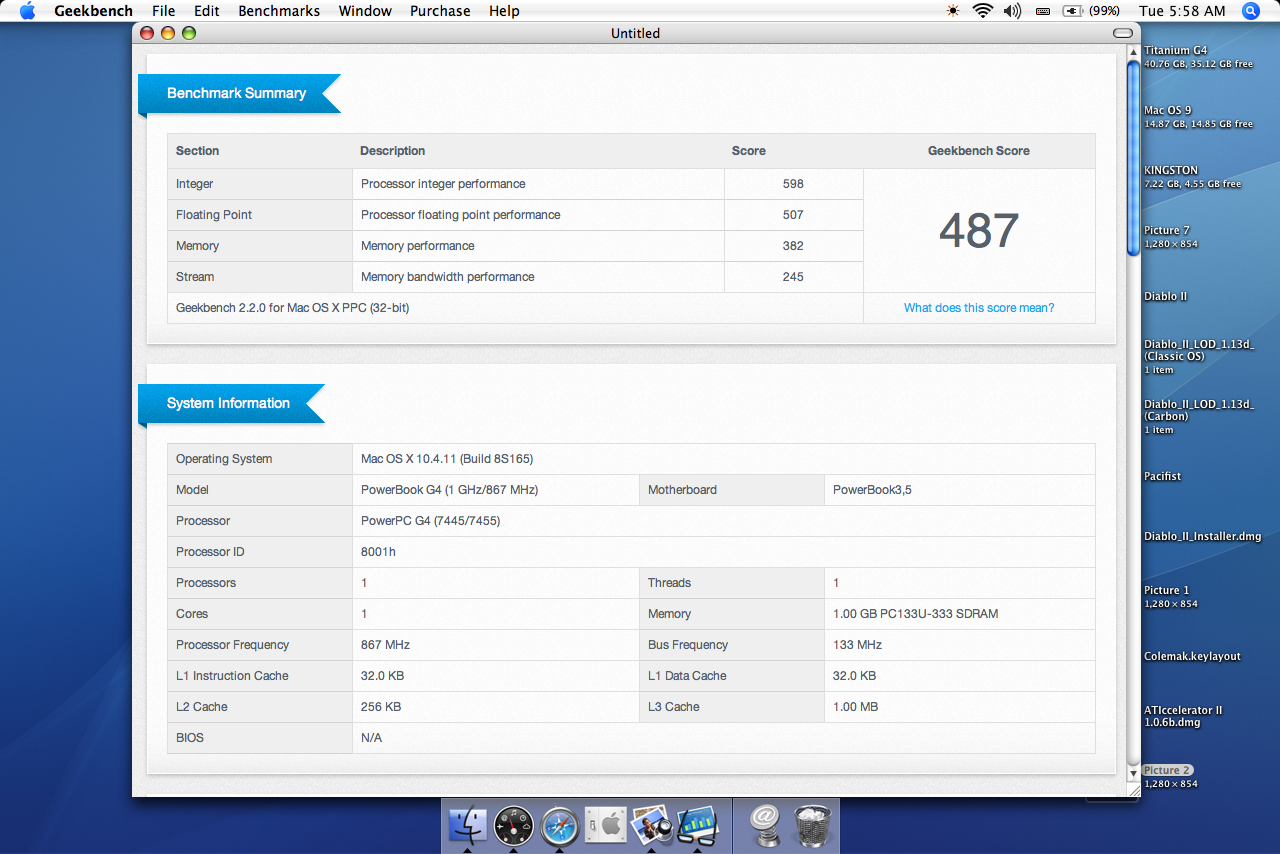1280x854 pixels.
Task: Click Processor ID value 8001h
Action: (x=378, y=552)
